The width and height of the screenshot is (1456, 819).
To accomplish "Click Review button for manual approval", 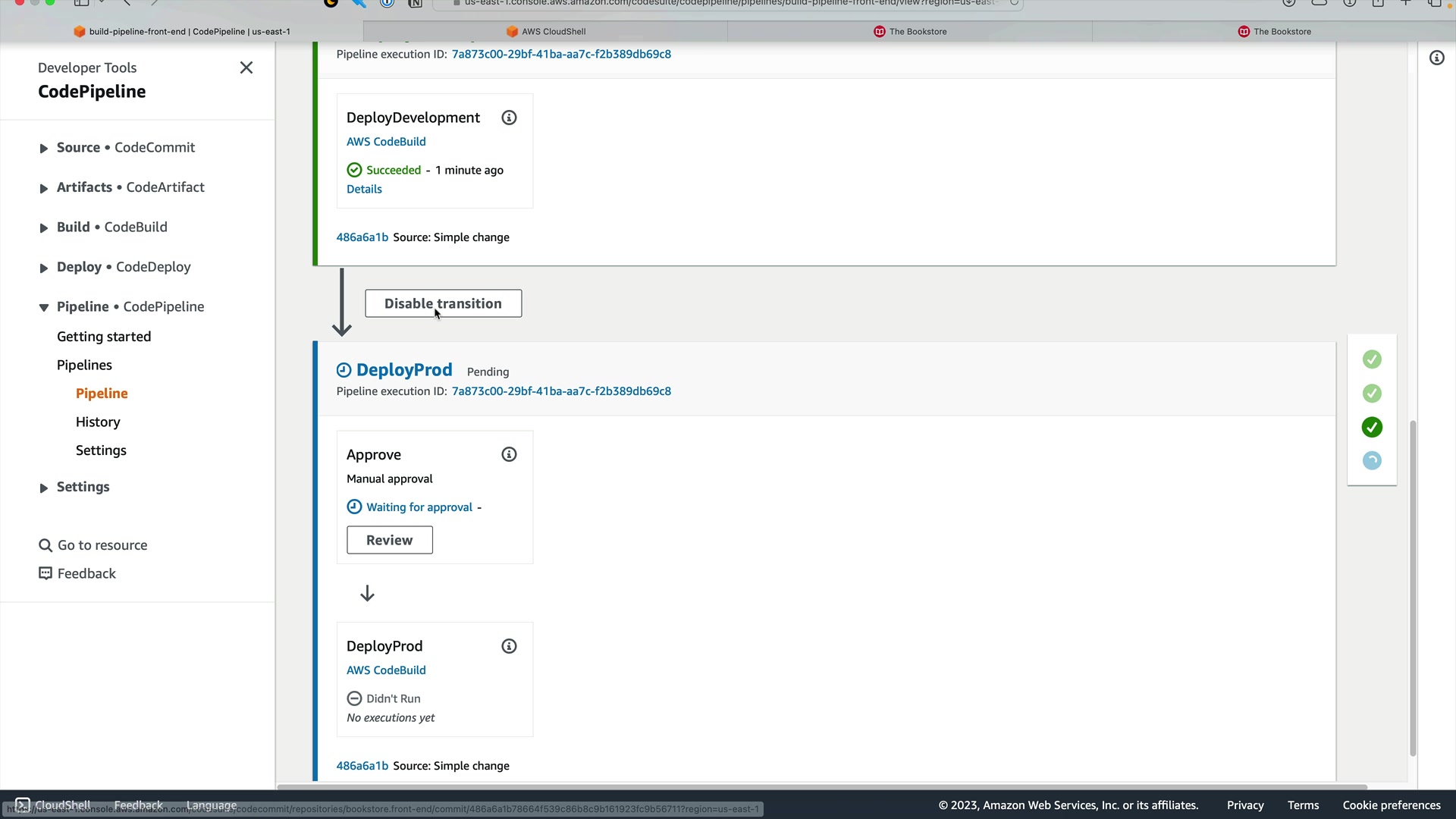I will 389,540.
